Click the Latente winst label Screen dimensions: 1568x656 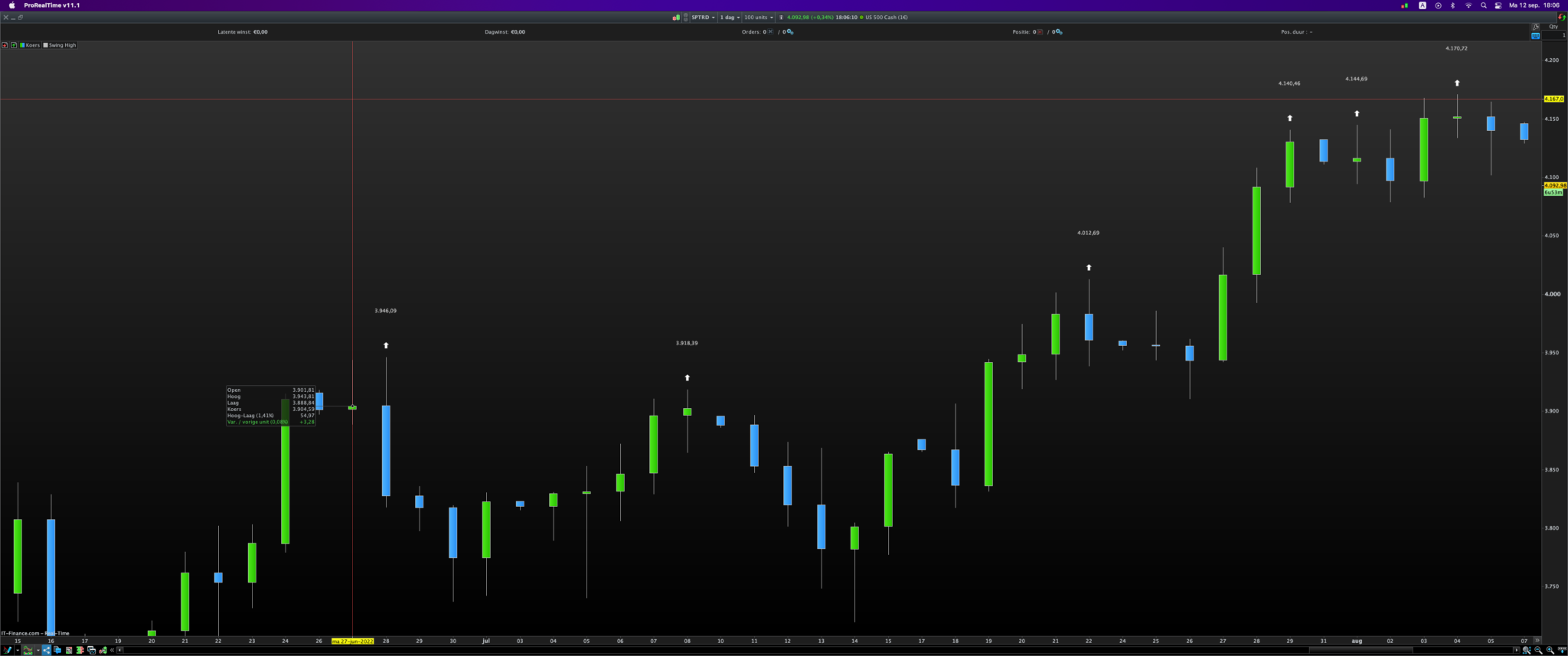(x=234, y=32)
